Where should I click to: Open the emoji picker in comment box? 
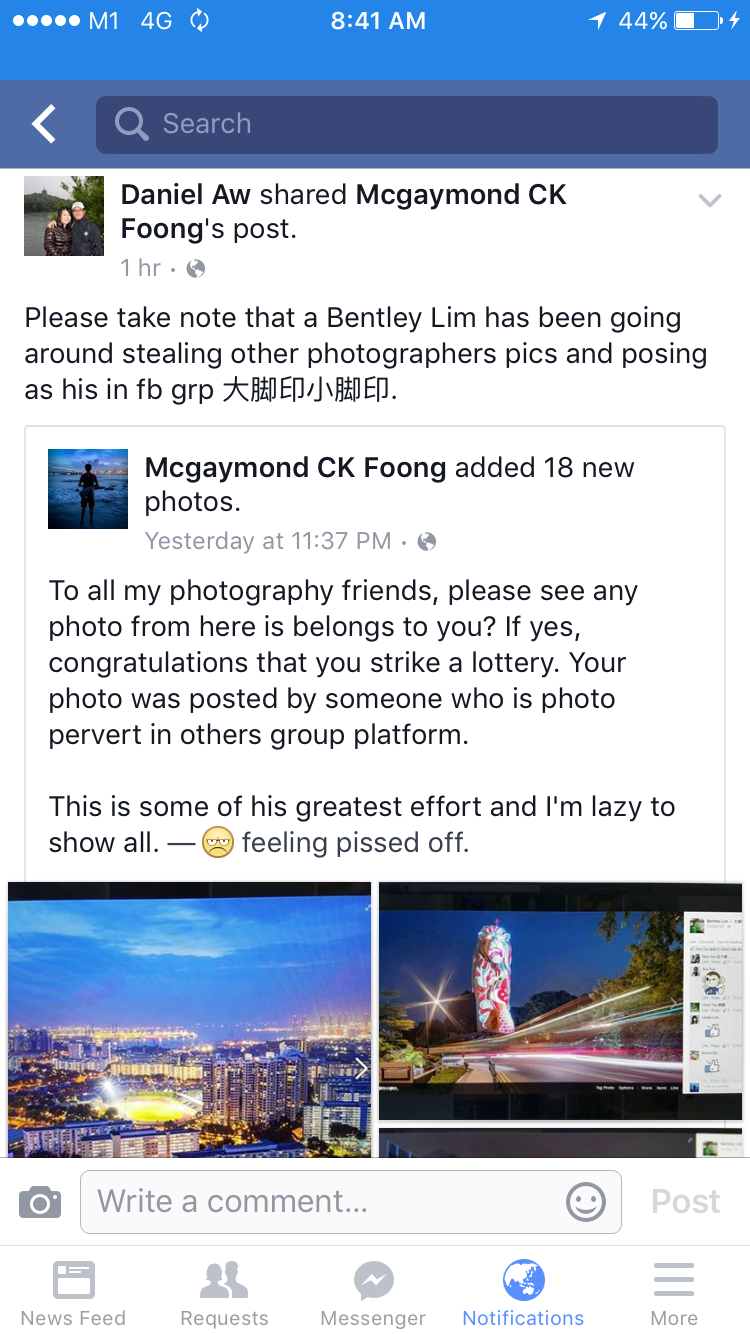click(586, 1201)
